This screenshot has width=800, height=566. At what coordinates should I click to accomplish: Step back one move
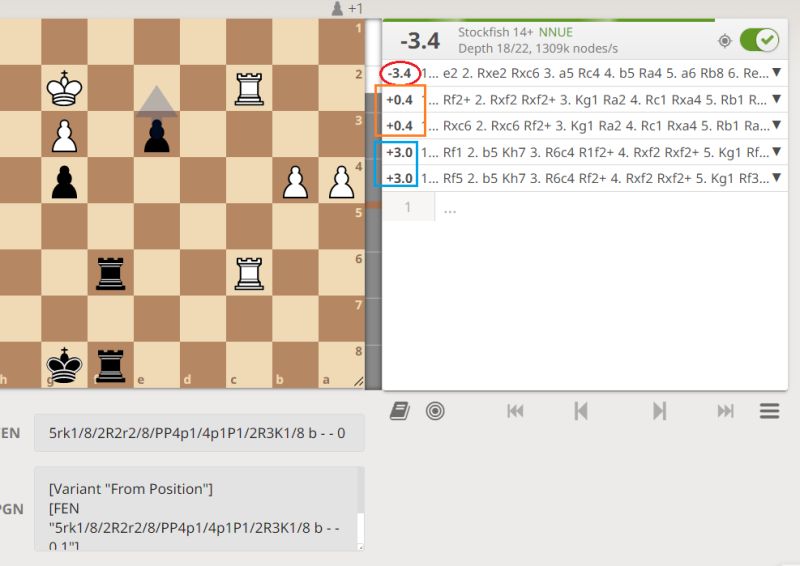581,411
